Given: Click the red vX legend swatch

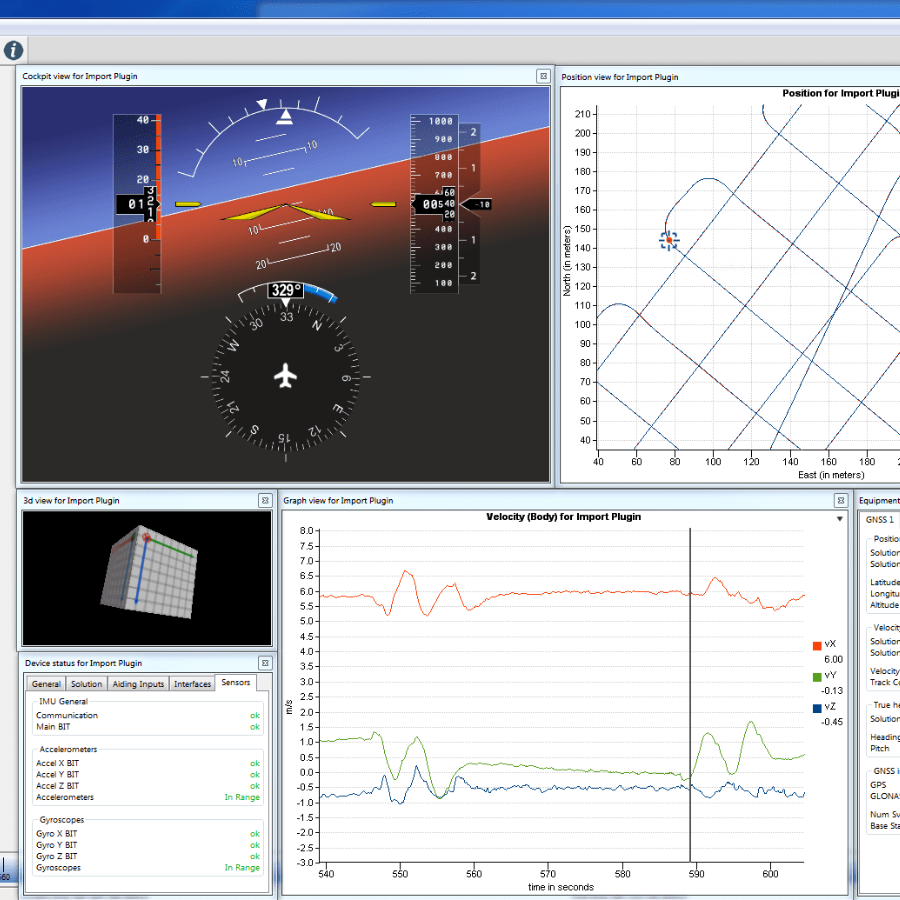Looking at the screenshot, I should click(817, 645).
